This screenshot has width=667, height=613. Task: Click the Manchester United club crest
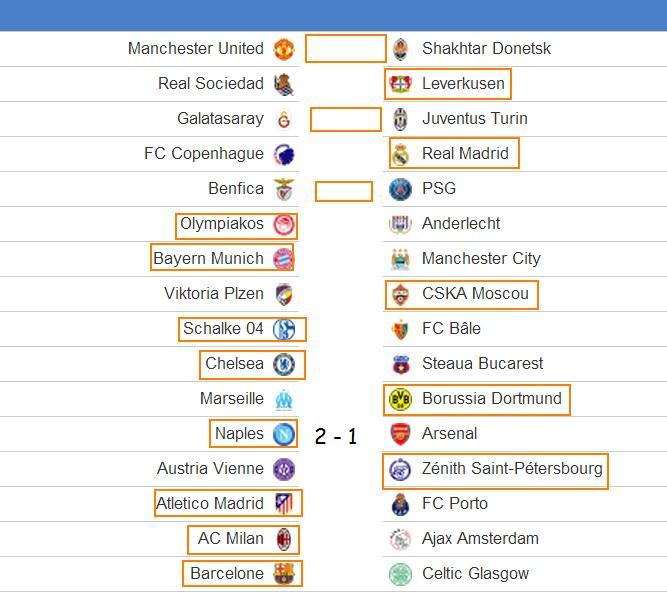(x=284, y=49)
